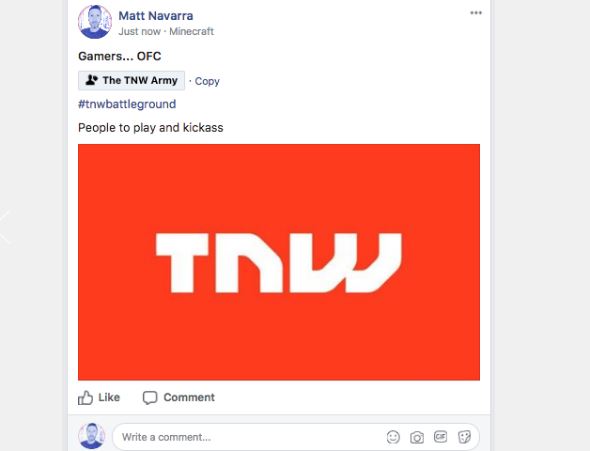The height and width of the screenshot is (451, 590).
Task: Click the group people icon in the TNW Army tag
Action: coord(91,80)
